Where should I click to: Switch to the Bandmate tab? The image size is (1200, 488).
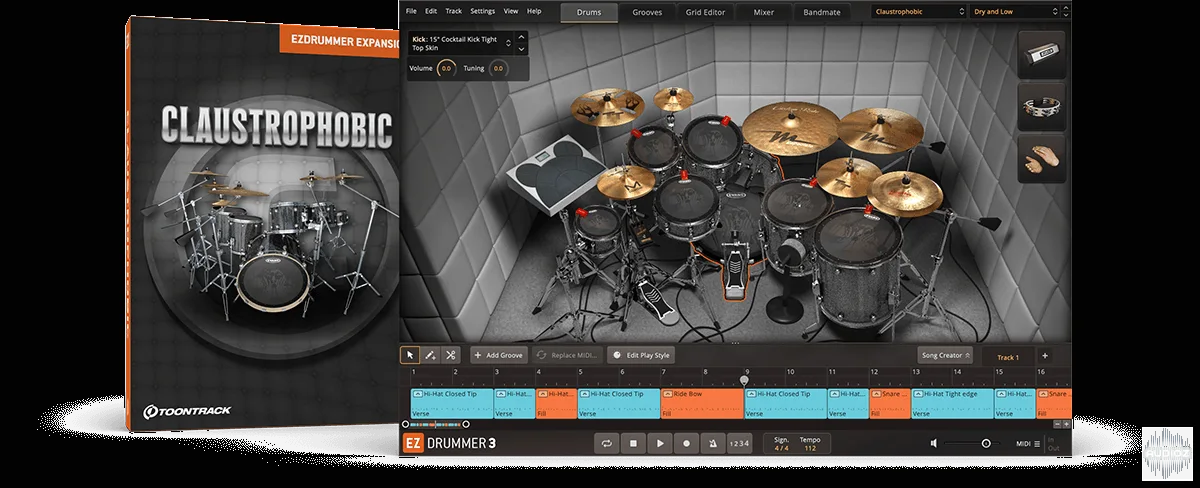tap(822, 13)
